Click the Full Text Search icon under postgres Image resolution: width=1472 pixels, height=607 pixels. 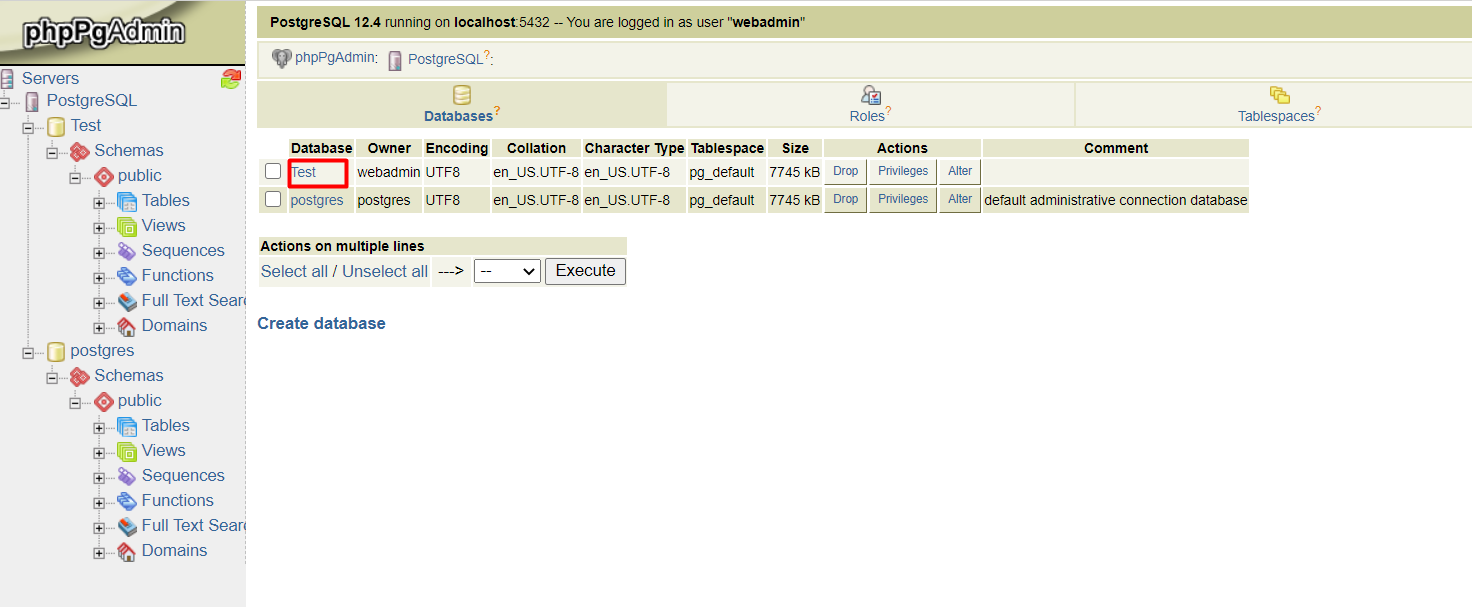click(127, 526)
